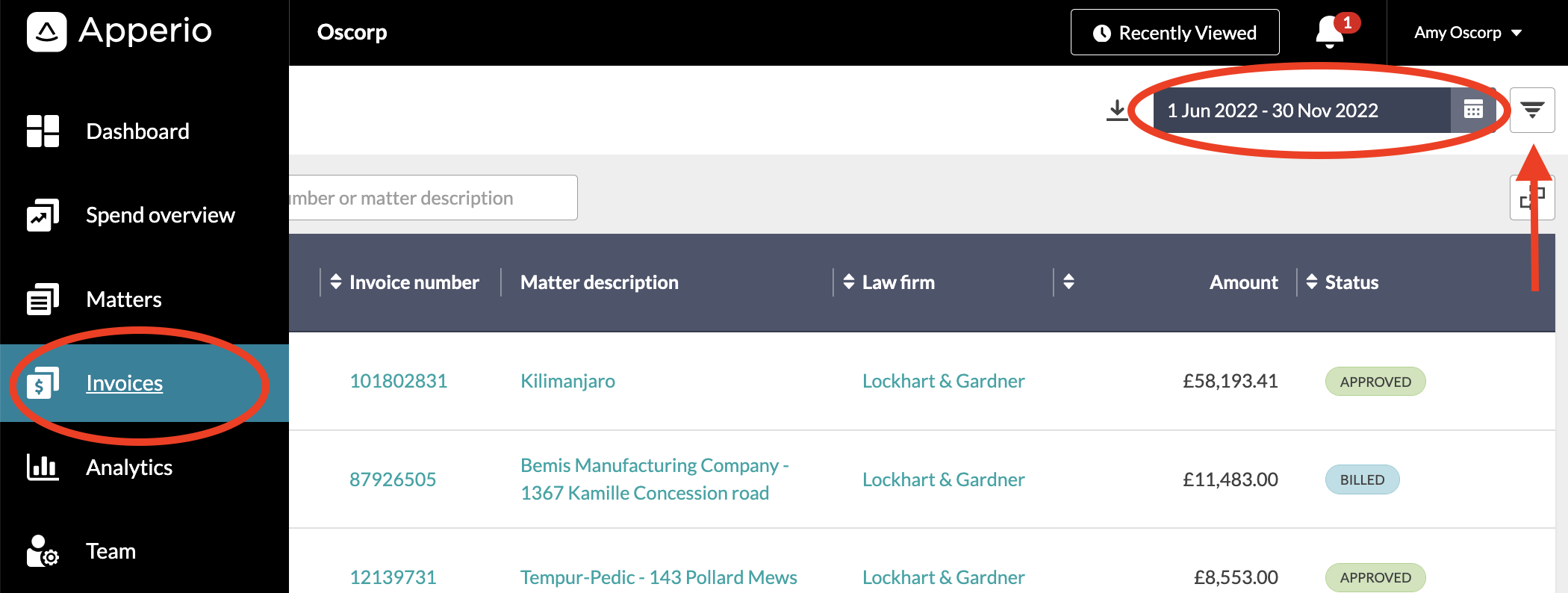Open the Recently Viewed list
Image resolution: width=1568 pixels, height=593 pixels.
(1175, 32)
